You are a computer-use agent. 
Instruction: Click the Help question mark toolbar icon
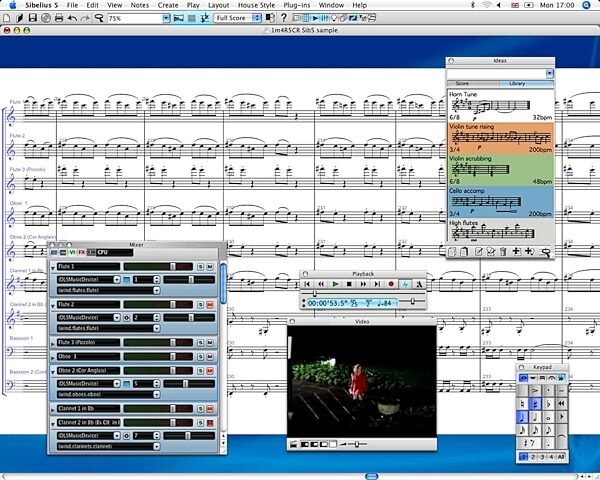[284, 18]
